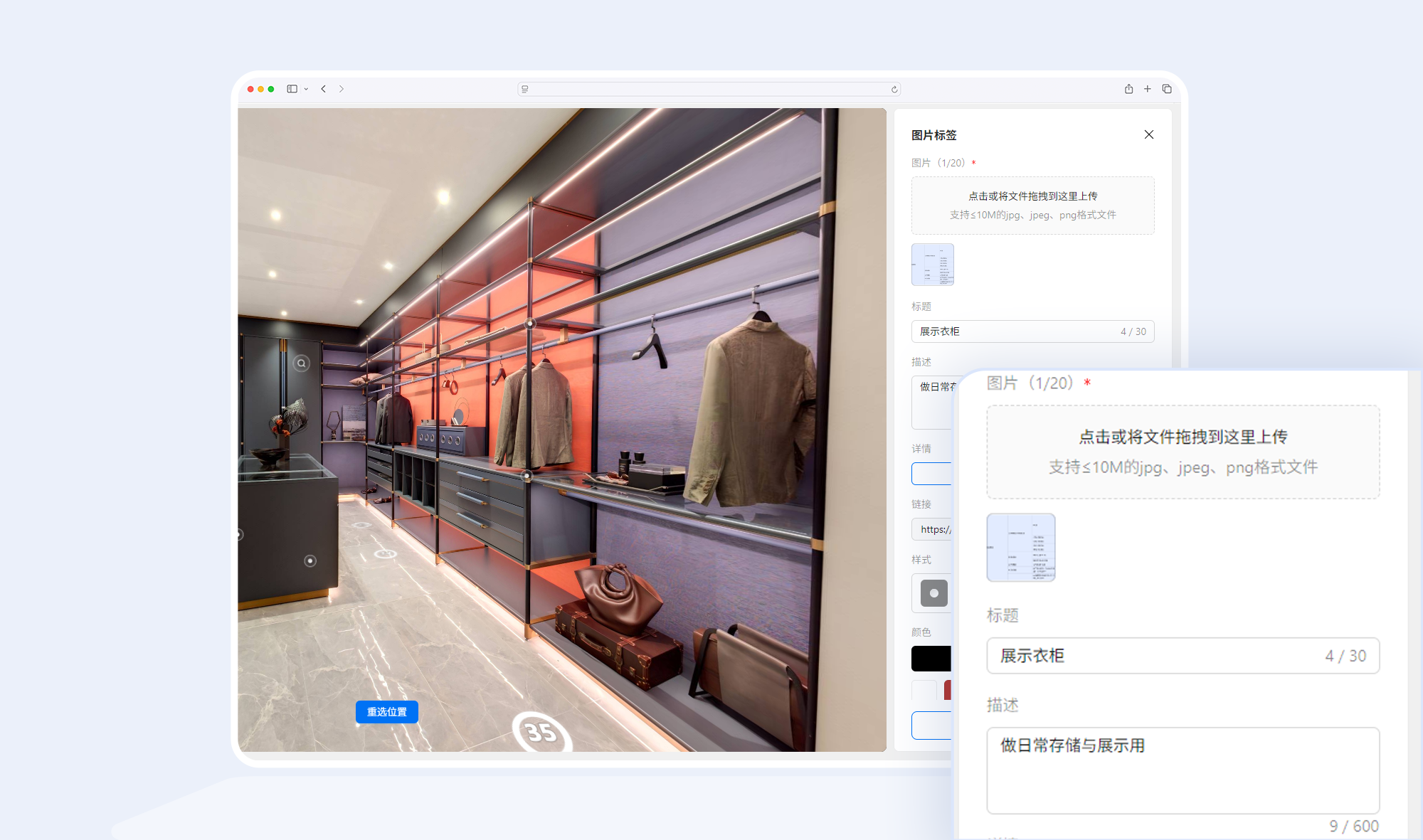Click the reader icon in the address bar
This screenshot has width=1423, height=840.
coord(525,89)
